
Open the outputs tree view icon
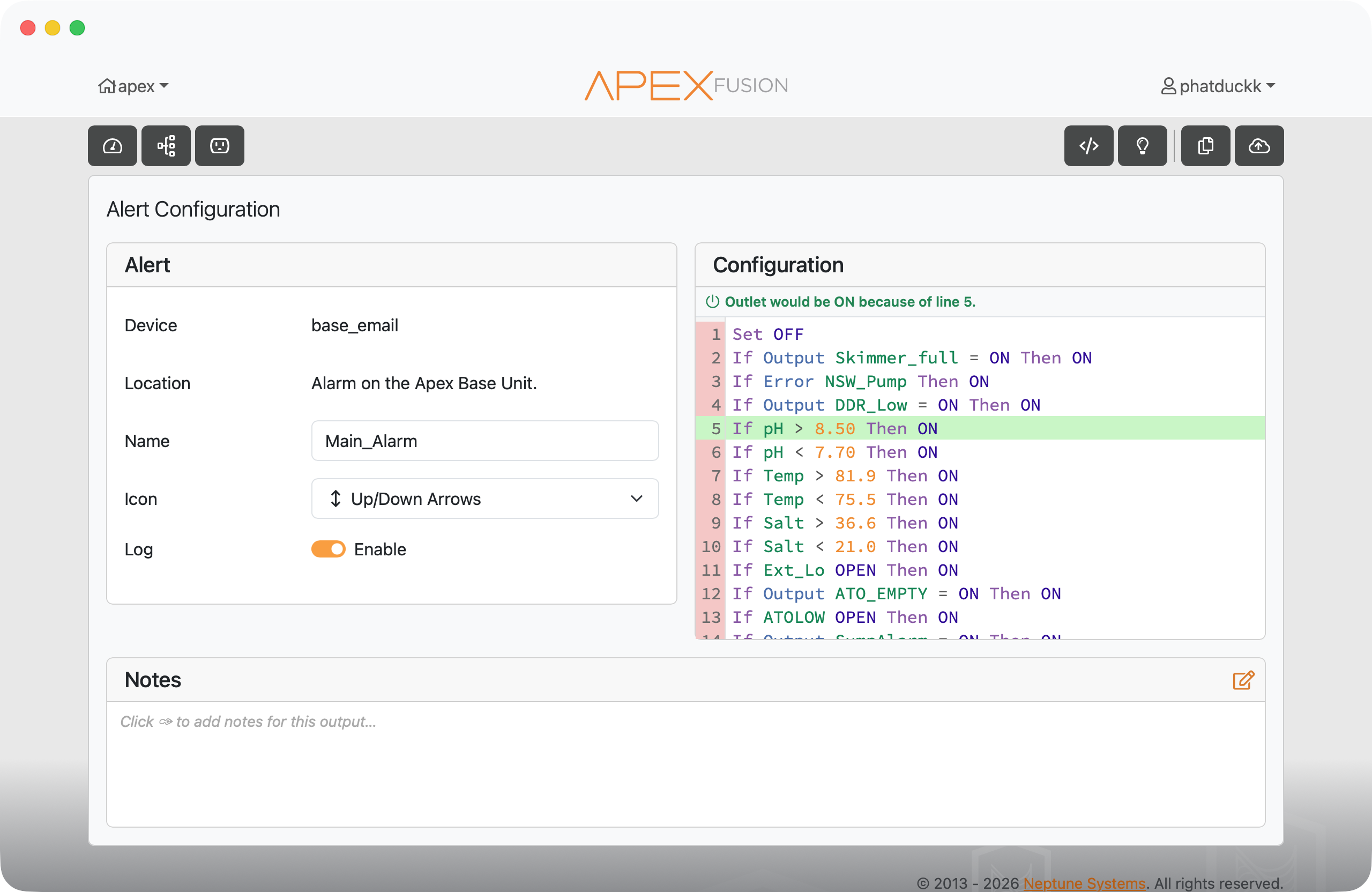point(166,146)
